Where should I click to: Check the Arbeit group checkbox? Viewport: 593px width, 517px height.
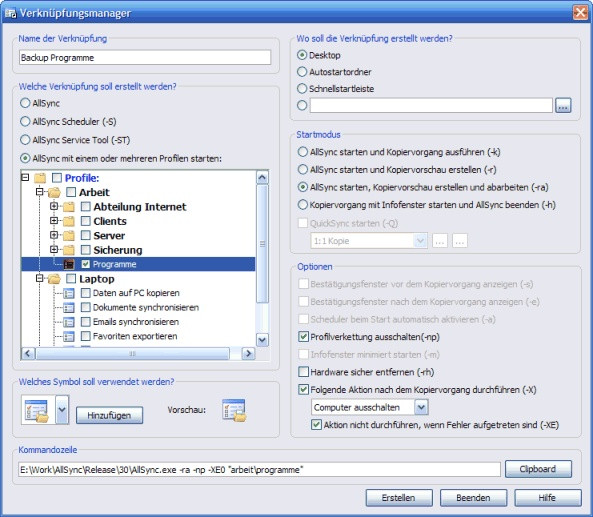pos(71,192)
